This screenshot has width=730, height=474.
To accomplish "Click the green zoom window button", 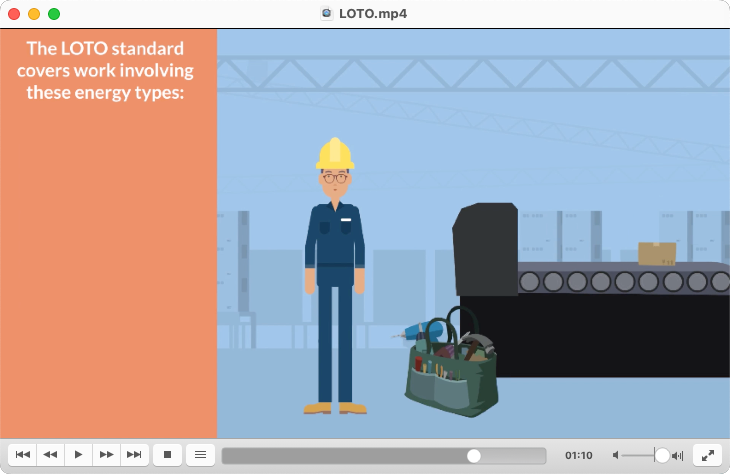I will click(54, 14).
